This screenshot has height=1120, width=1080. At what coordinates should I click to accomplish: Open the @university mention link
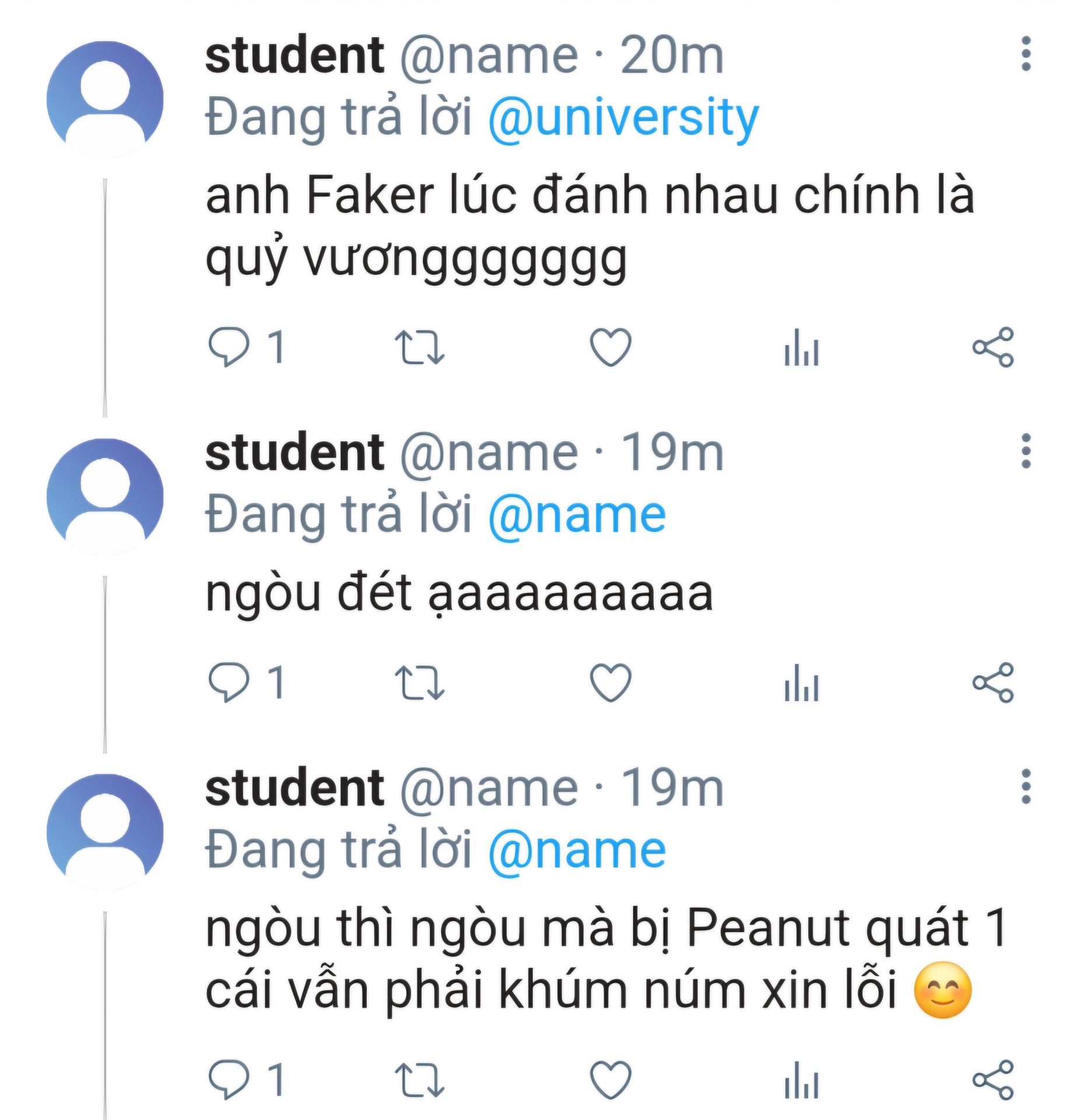point(623,117)
